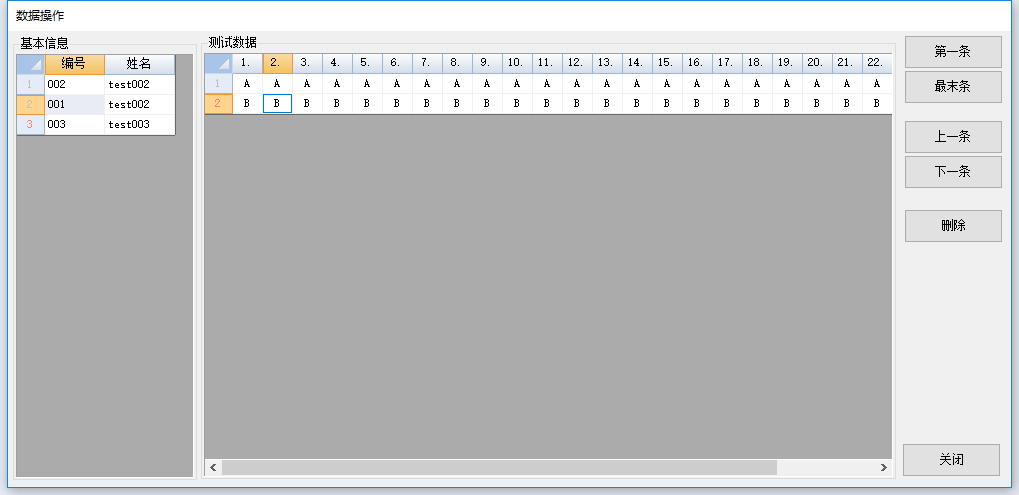Select row header 1 in 基本信息
This screenshot has width=1019, height=495.
[31, 84]
